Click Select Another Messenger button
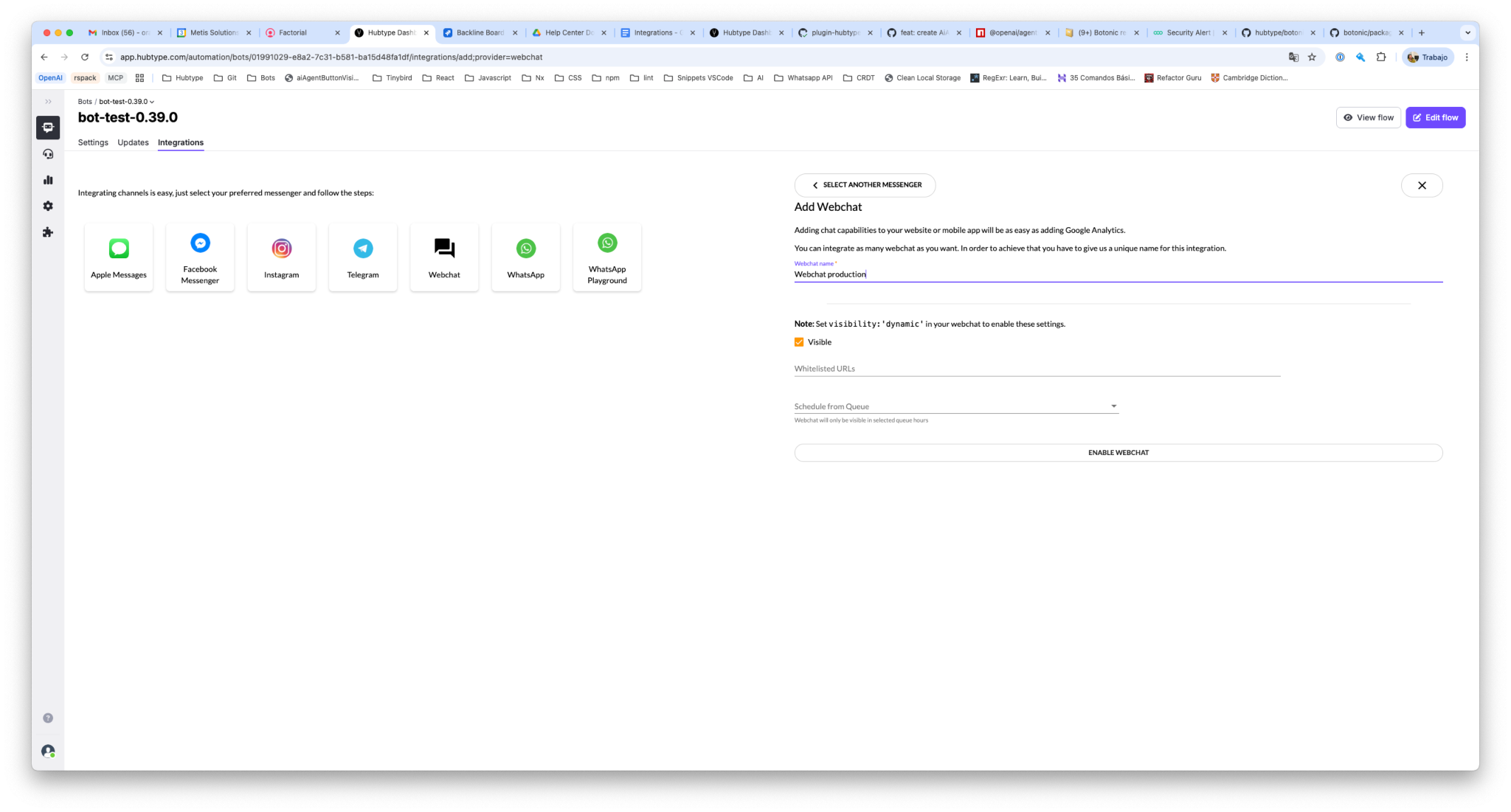 865,185
